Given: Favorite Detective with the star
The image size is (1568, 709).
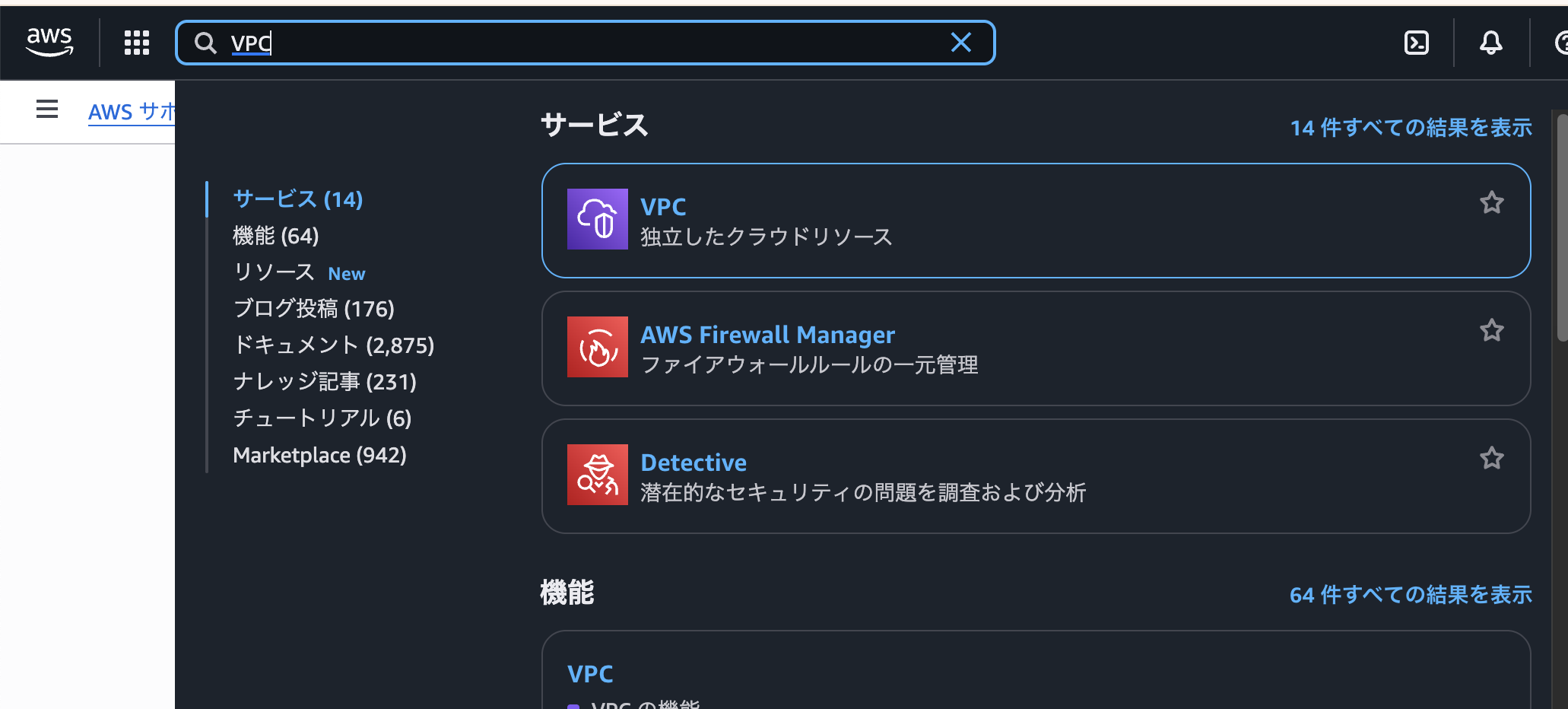Looking at the screenshot, I should click(1491, 458).
